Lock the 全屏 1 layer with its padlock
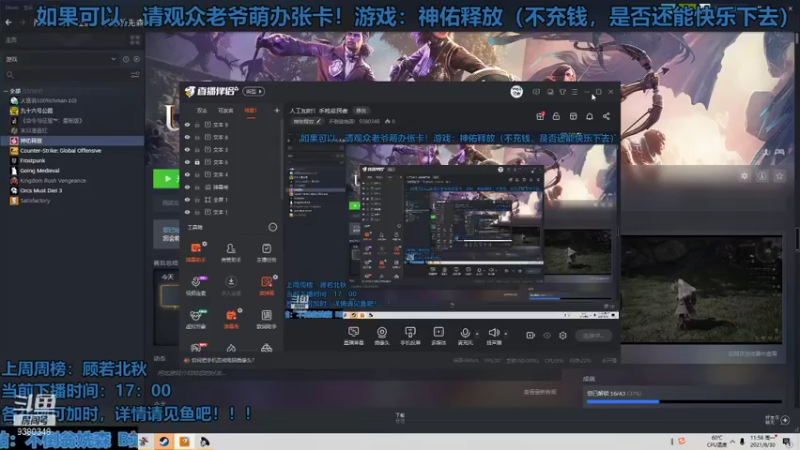This screenshot has width=800, height=450. tap(197, 199)
